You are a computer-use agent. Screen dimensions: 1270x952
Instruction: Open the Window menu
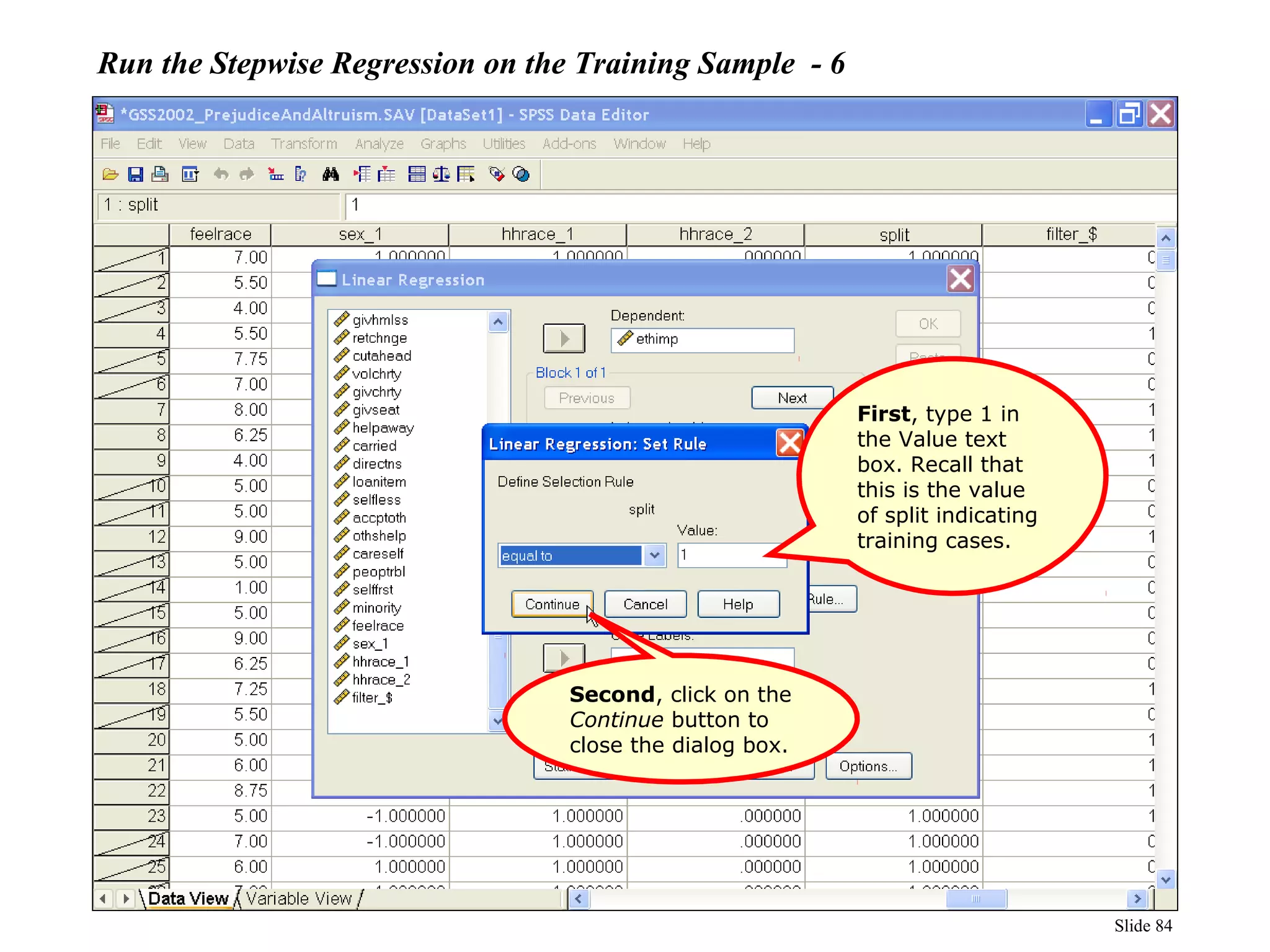click(x=639, y=144)
